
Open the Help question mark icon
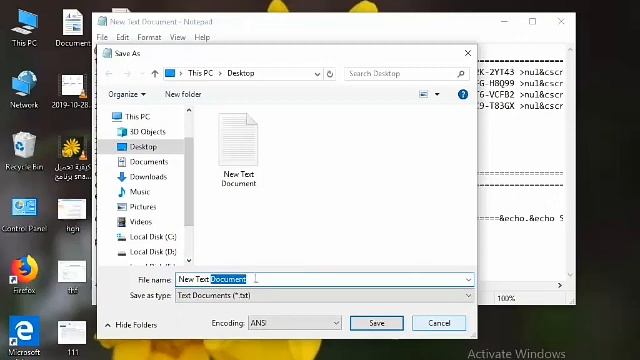[462, 94]
